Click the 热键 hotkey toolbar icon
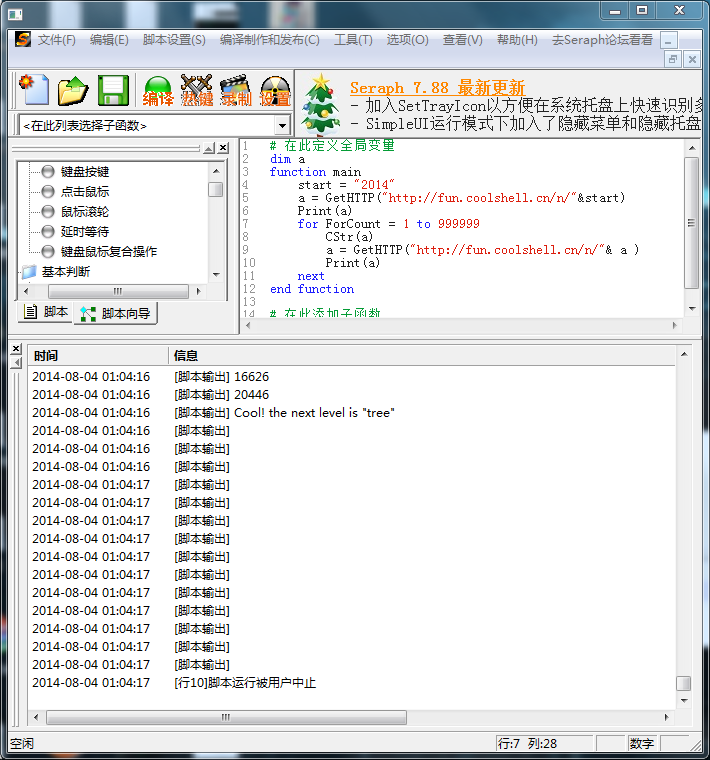This screenshot has width=710, height=760. (197, 91)
